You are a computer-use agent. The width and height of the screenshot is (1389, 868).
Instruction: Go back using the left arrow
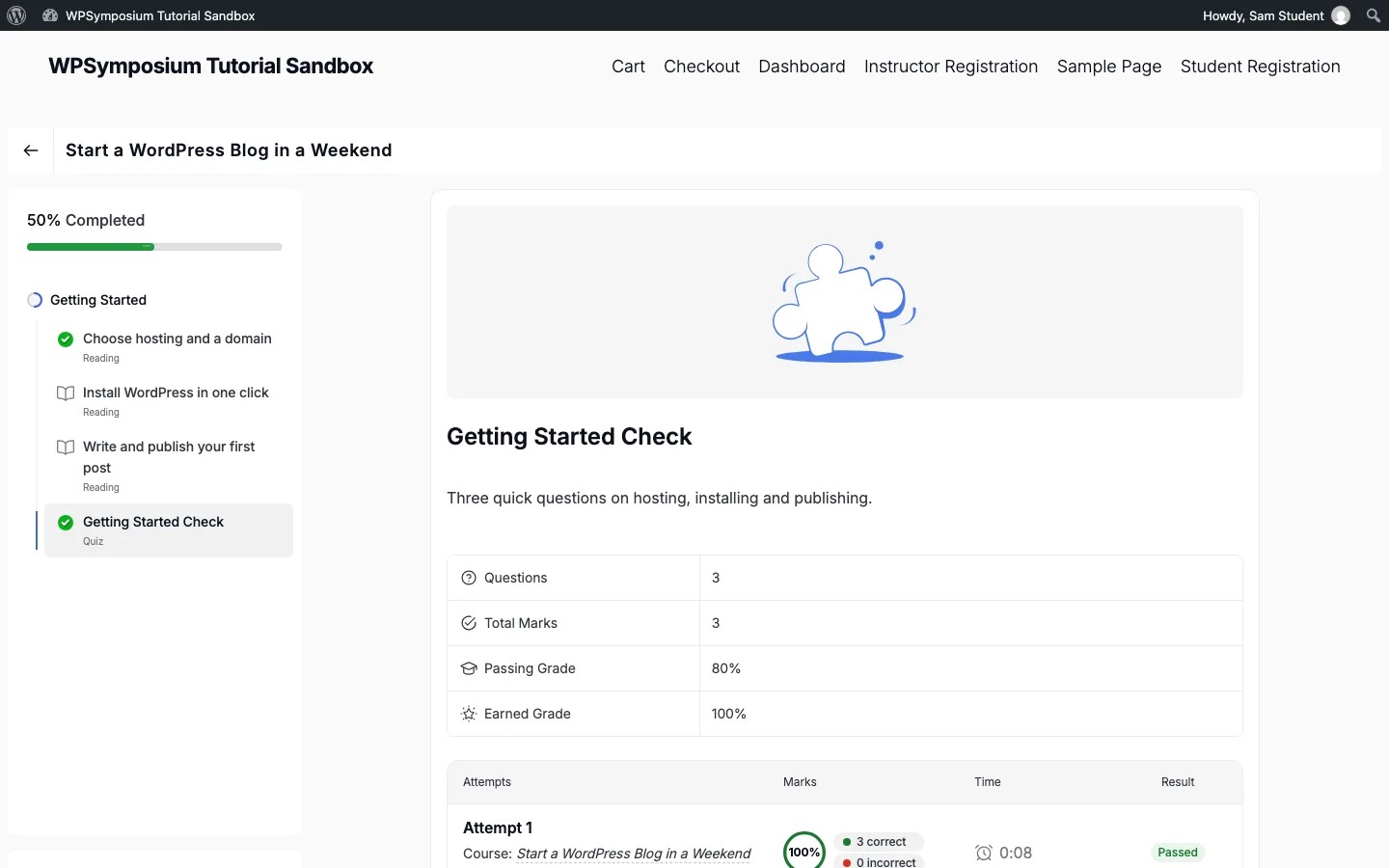pyautogui.click(x=31, y=150)
